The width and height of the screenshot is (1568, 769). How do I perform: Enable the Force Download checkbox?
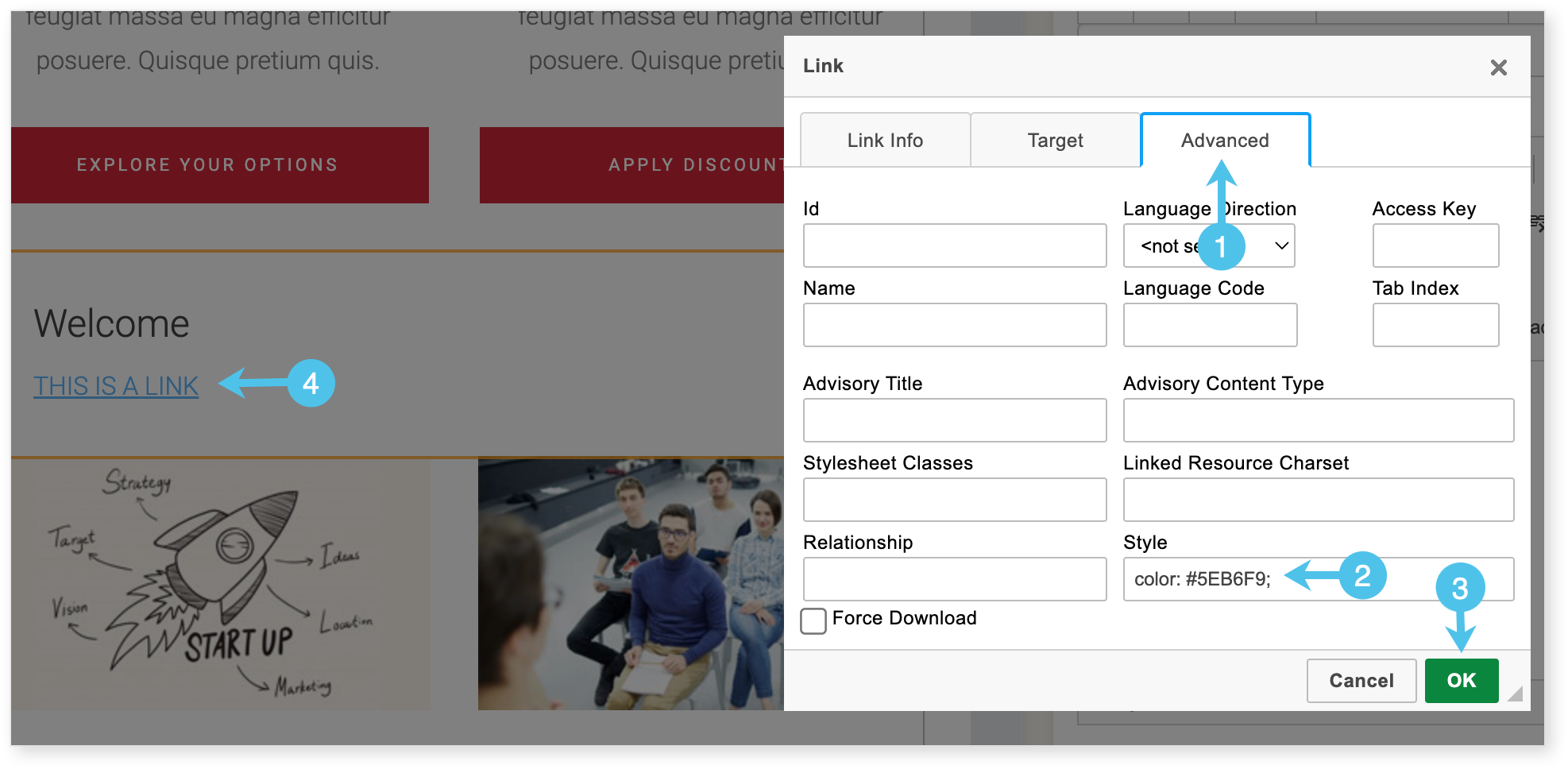point(813,620)
